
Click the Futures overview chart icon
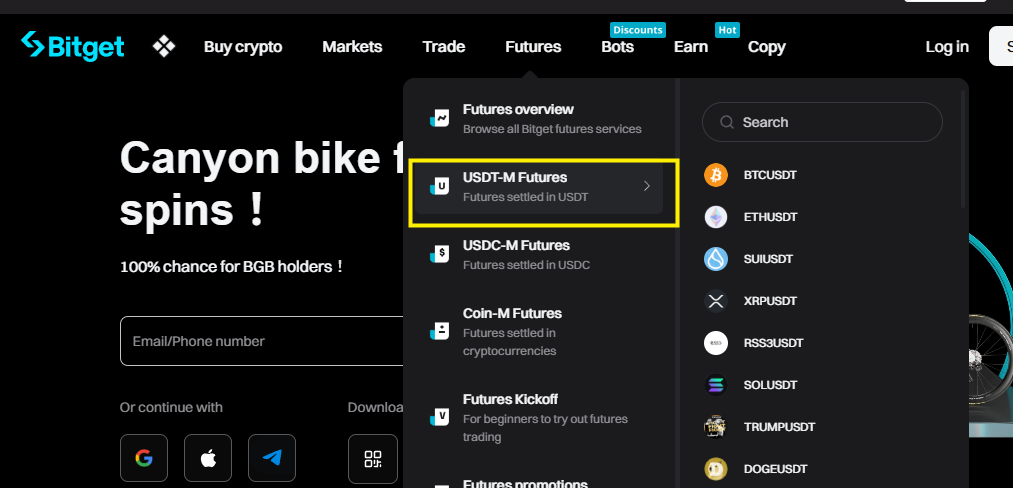440,118
